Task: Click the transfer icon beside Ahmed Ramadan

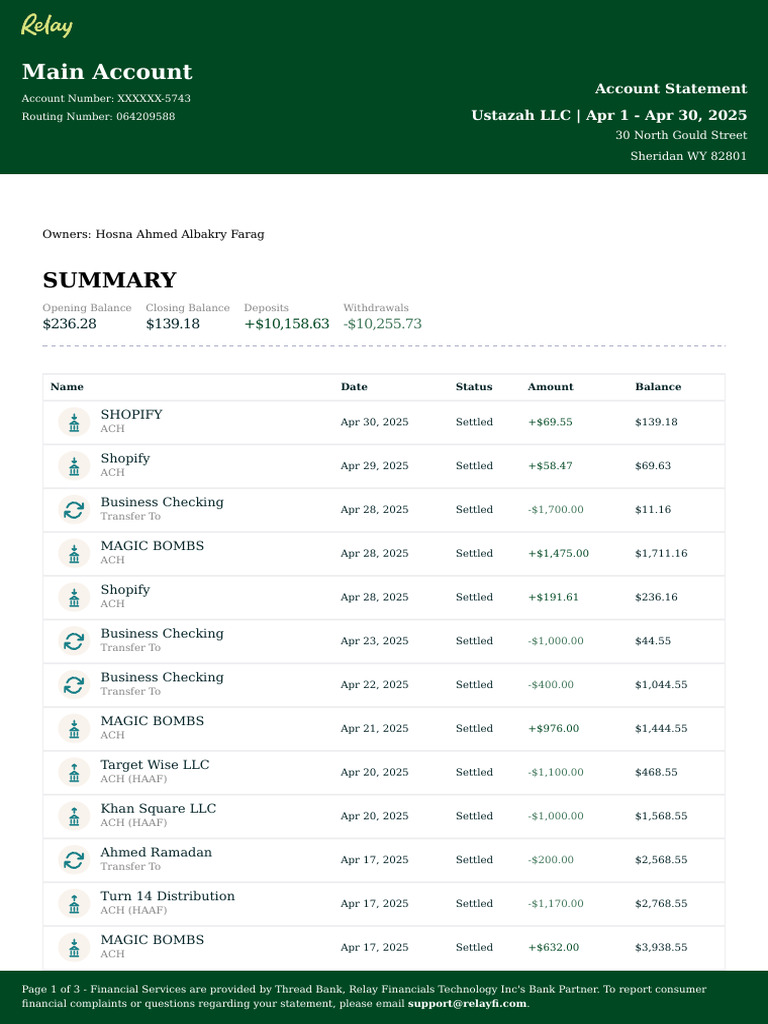Action: coord(74,860)
